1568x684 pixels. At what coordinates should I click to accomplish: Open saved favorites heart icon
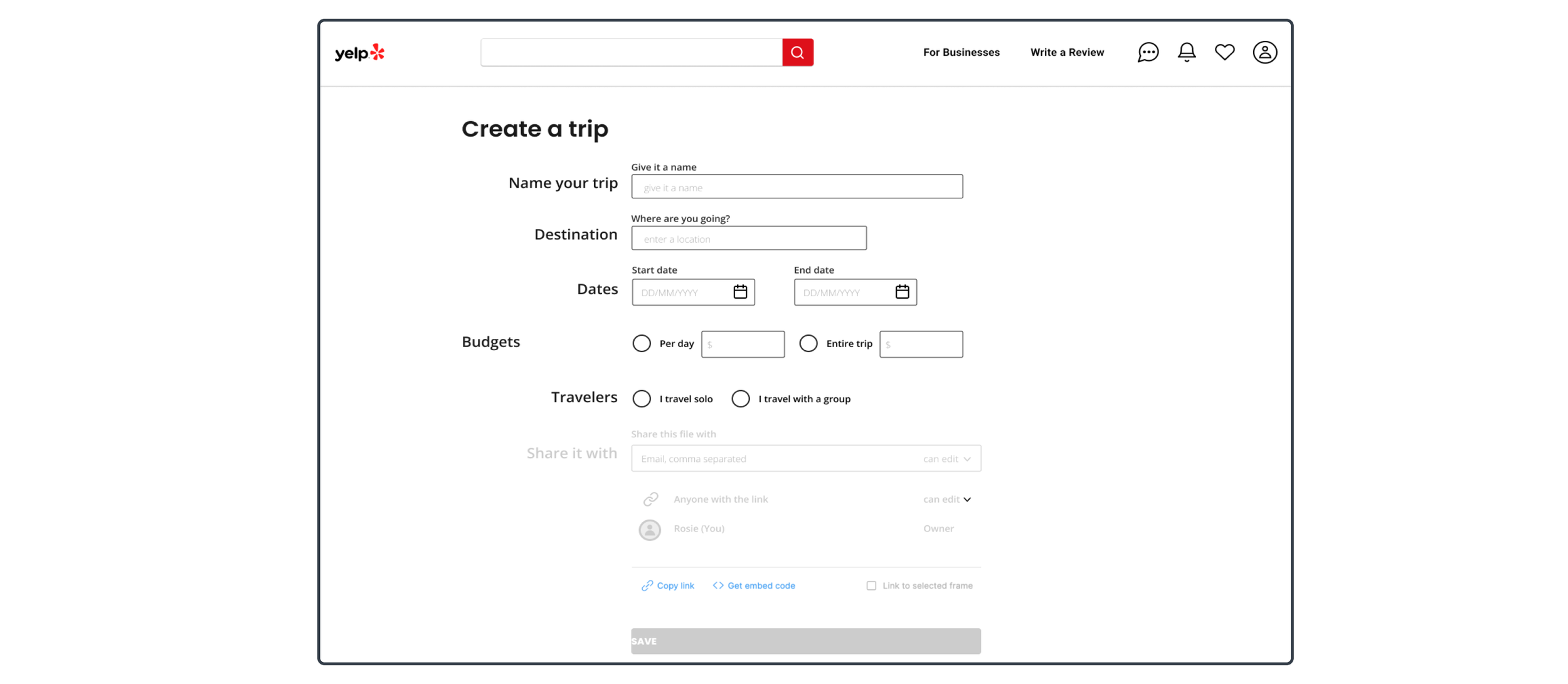pyautogui.click(x=1224, y=52)
